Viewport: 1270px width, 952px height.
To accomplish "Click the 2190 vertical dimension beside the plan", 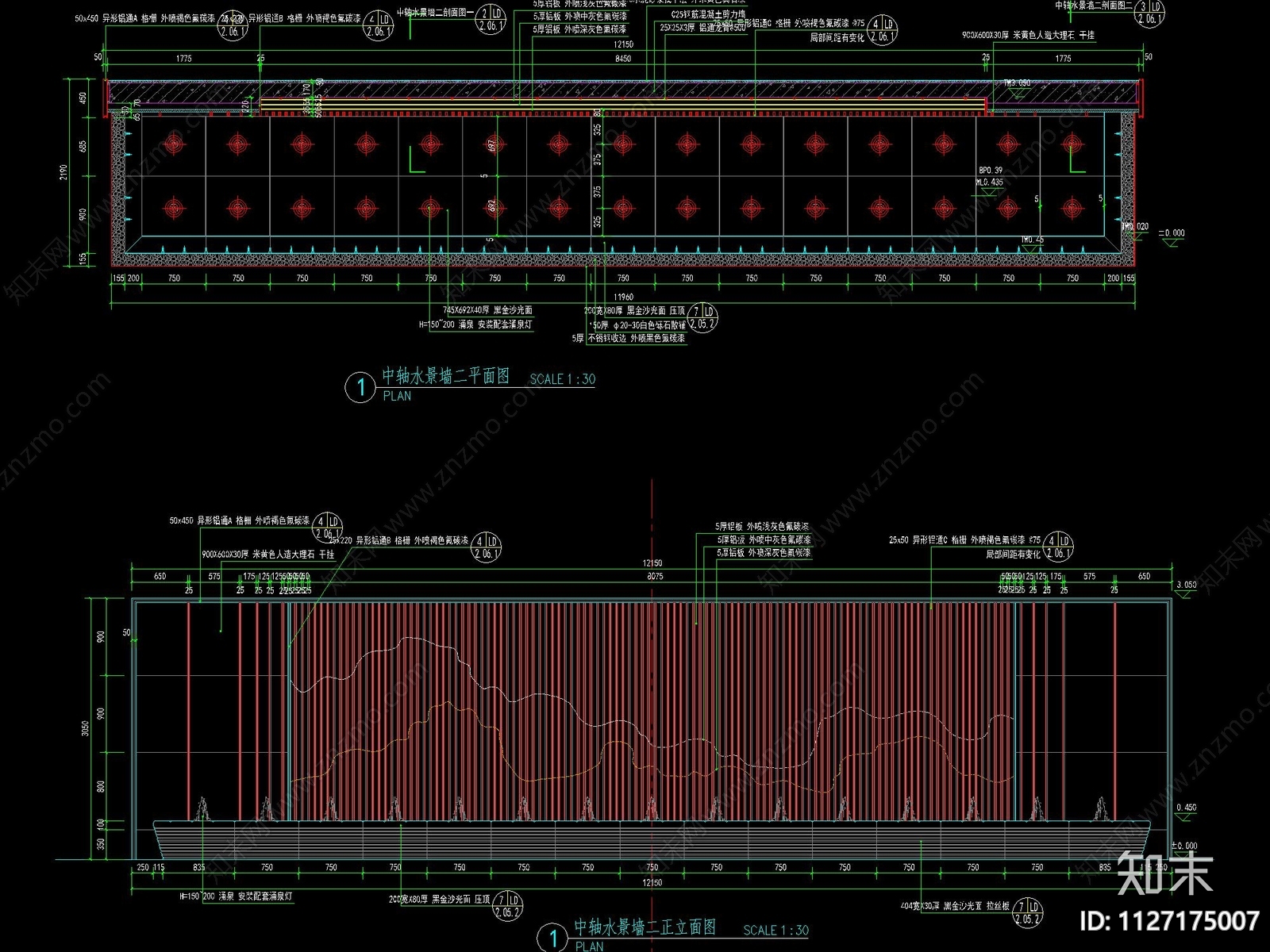I will 63,172.
